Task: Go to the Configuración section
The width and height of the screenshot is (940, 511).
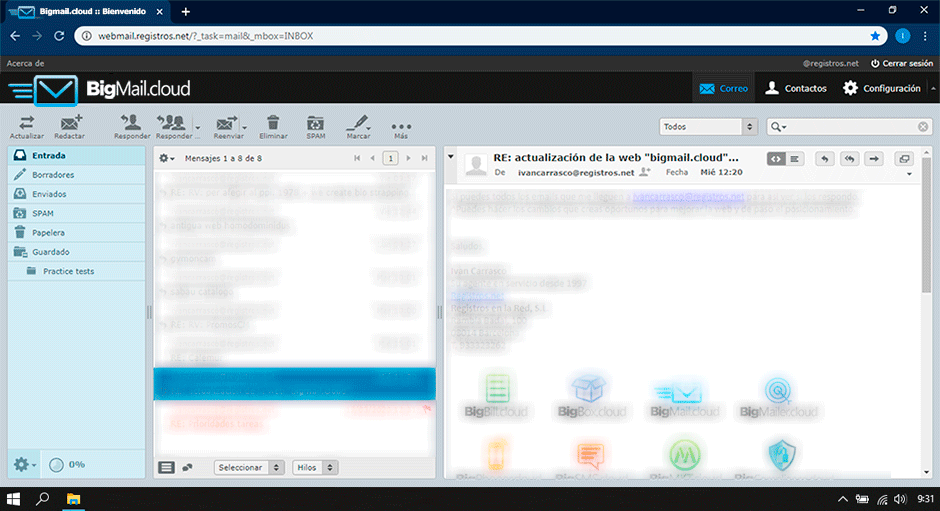Action: 881,88
